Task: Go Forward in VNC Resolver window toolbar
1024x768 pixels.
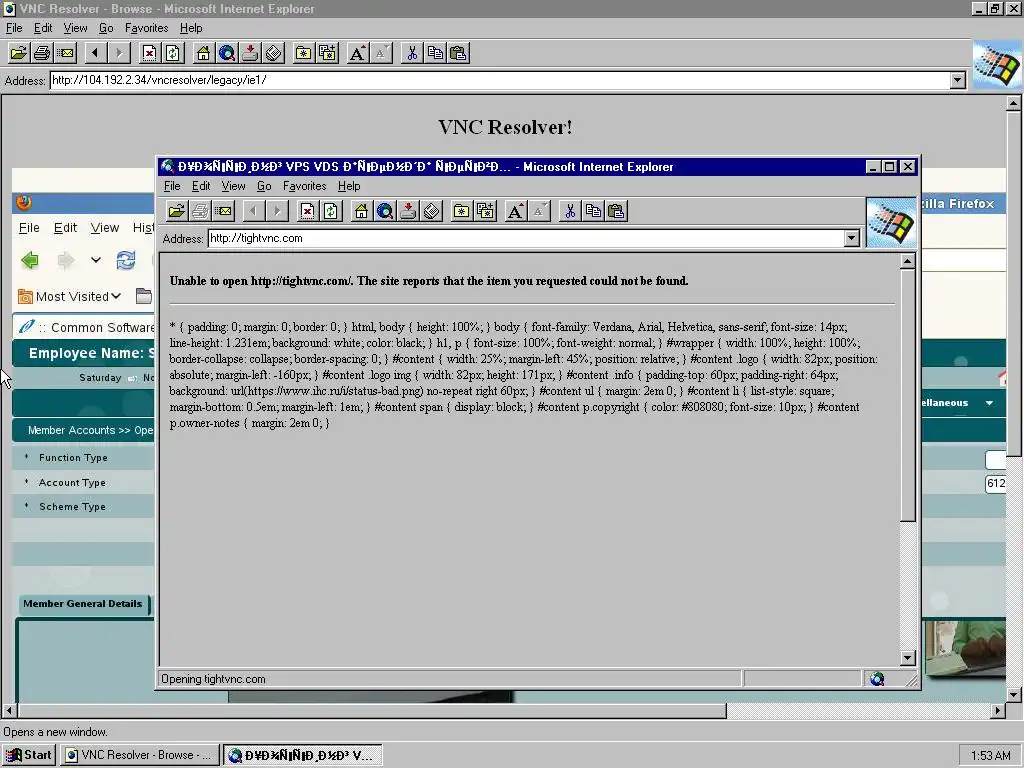Action: tap(119, 53)
